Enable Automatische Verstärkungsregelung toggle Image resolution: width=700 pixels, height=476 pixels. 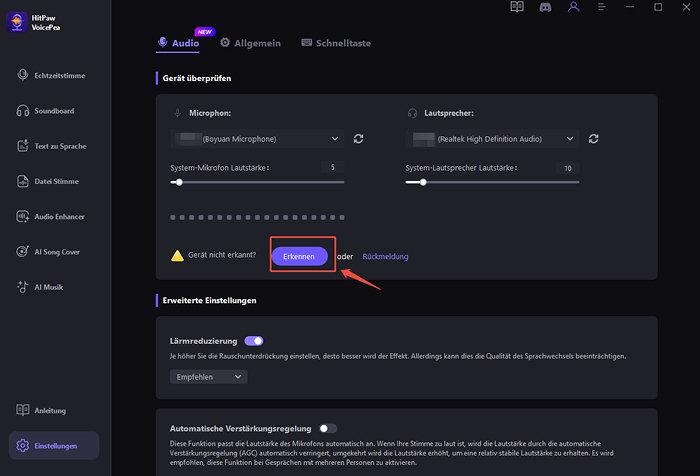coord(328,429)
